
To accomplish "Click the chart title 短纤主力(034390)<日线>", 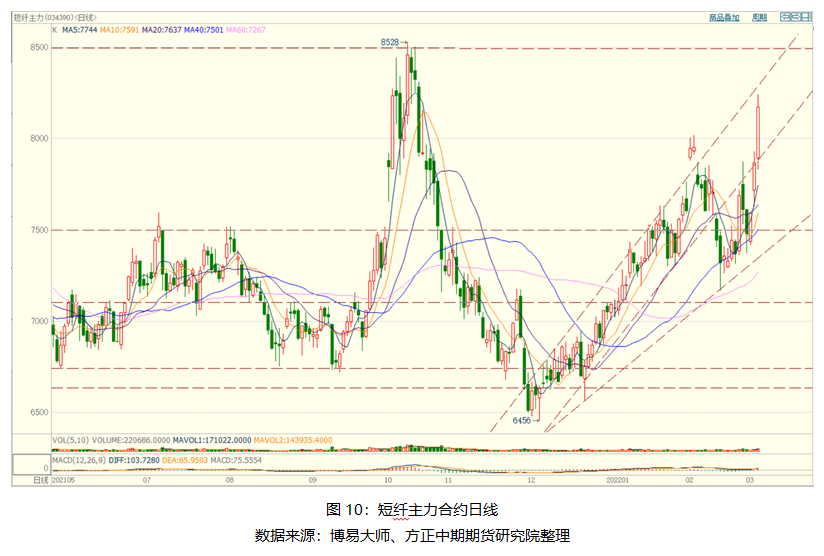I will pyautogui.click(x=55, y=18).
